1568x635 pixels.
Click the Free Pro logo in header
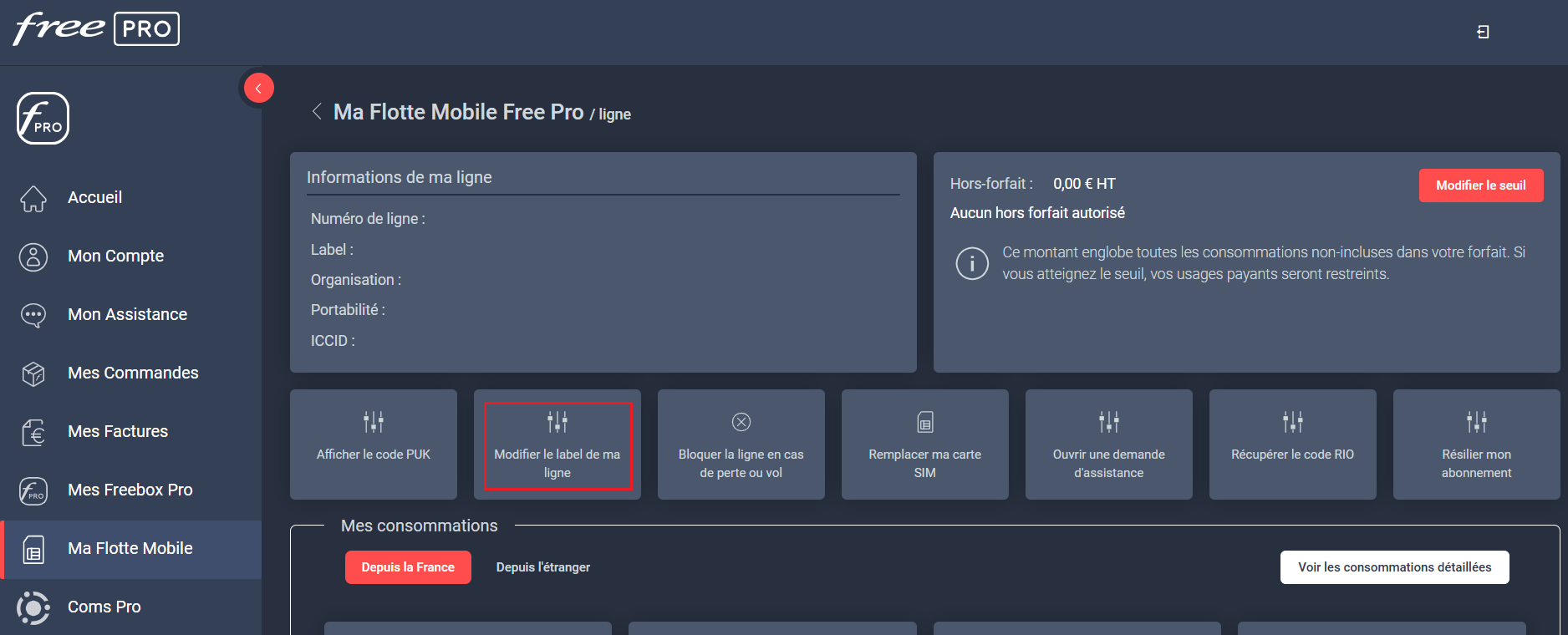(96, 29)
